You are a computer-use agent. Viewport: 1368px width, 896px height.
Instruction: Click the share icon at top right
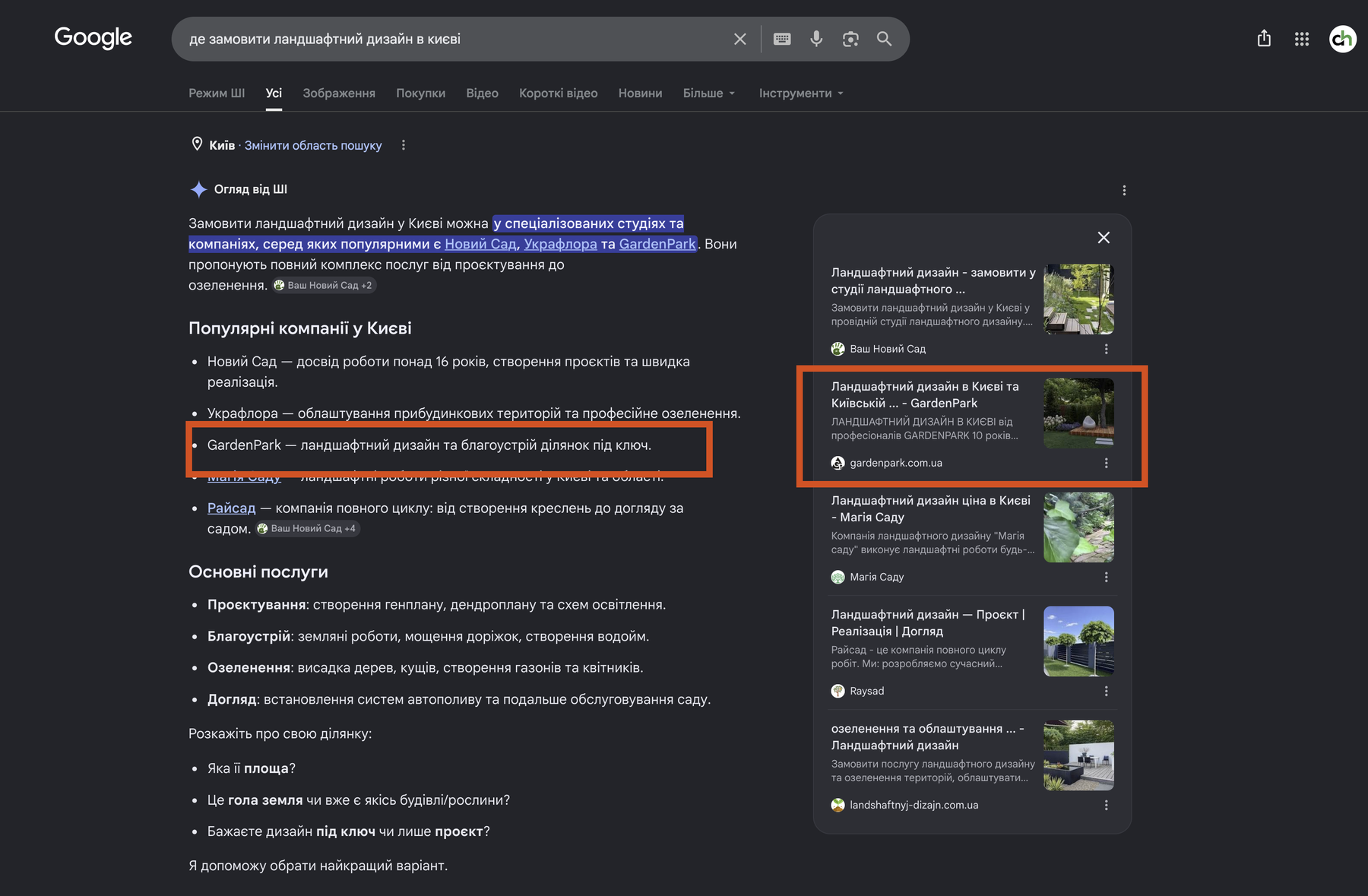[x=1264, y=38]
